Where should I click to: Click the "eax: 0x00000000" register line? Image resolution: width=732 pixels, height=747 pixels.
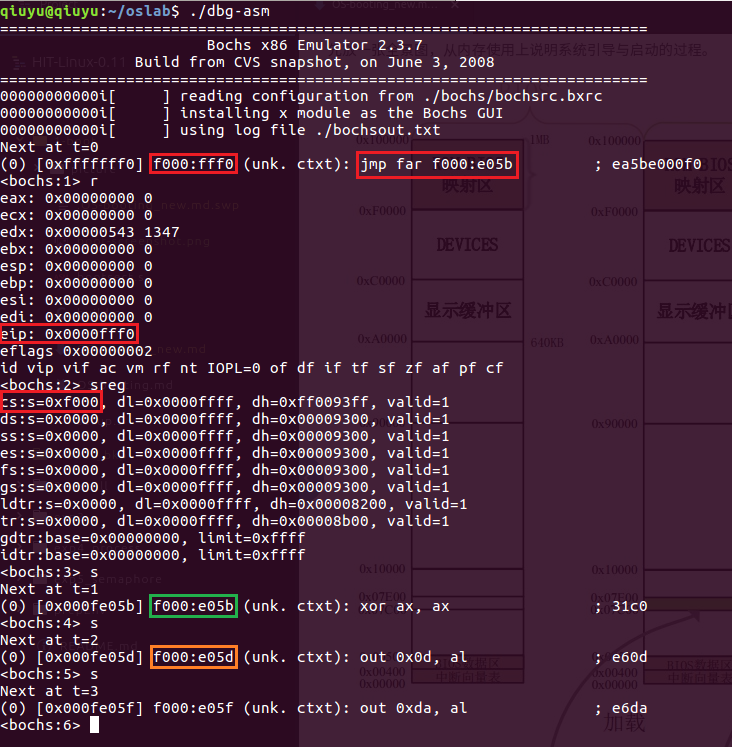[x=76, y=198]
